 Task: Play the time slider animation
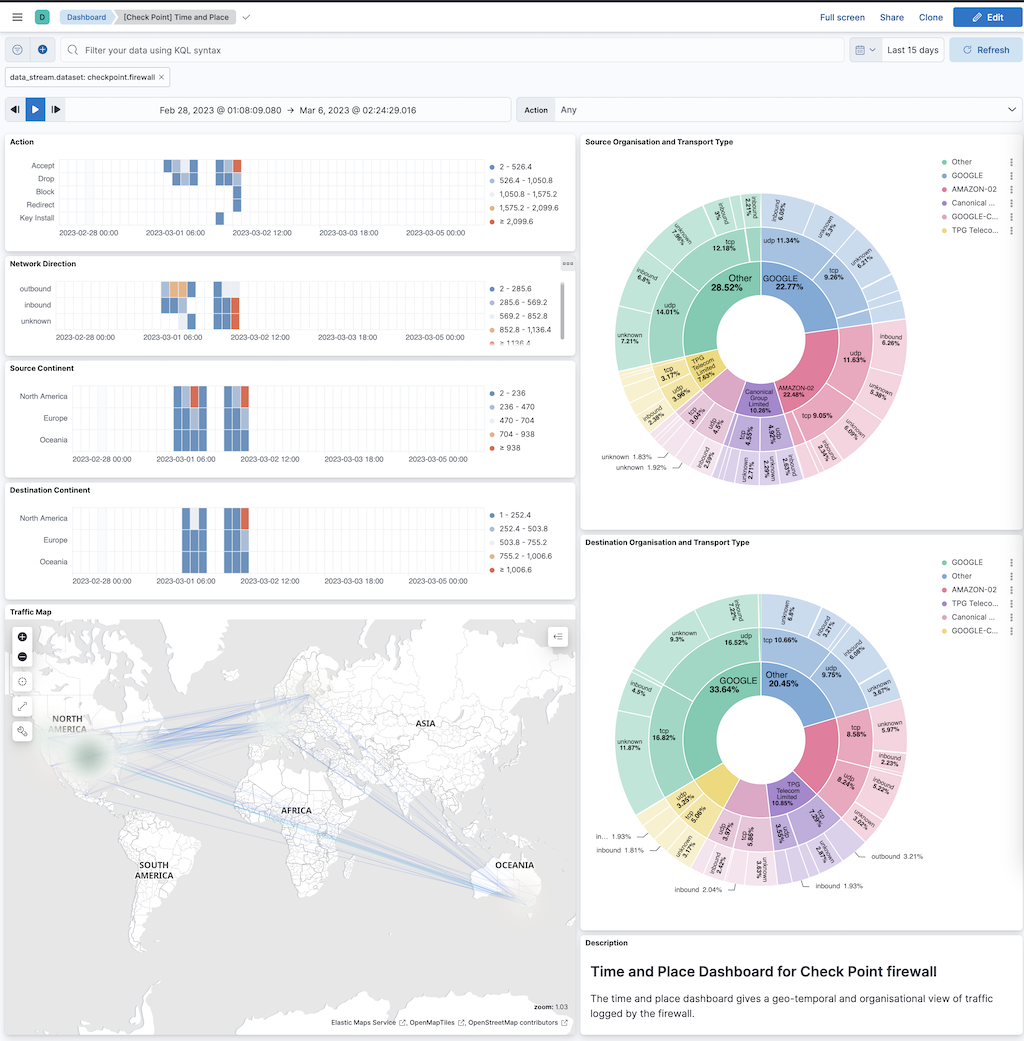click(x=35, y=110)
